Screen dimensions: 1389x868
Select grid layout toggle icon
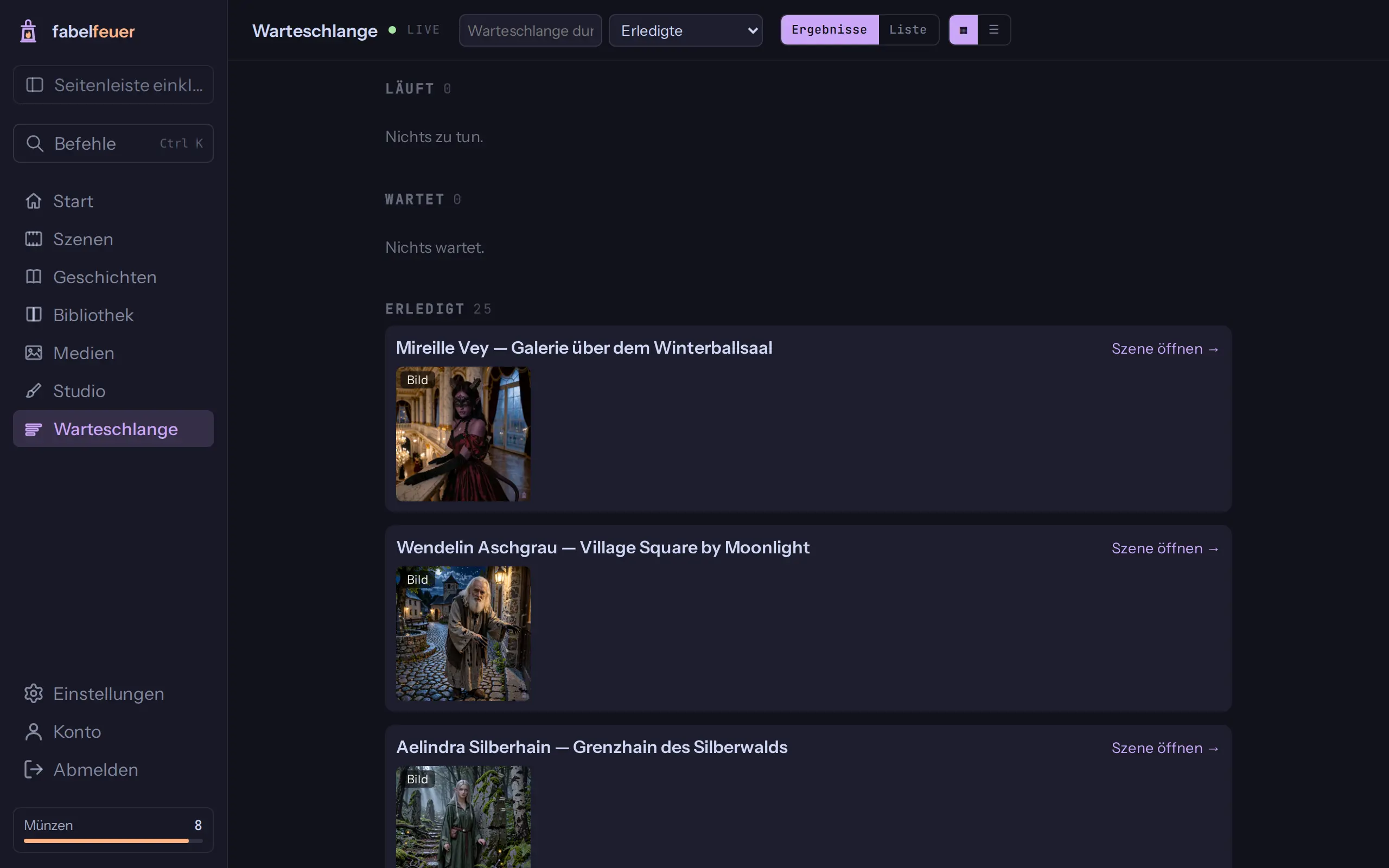pyautogui.click(x=964, y=30)
